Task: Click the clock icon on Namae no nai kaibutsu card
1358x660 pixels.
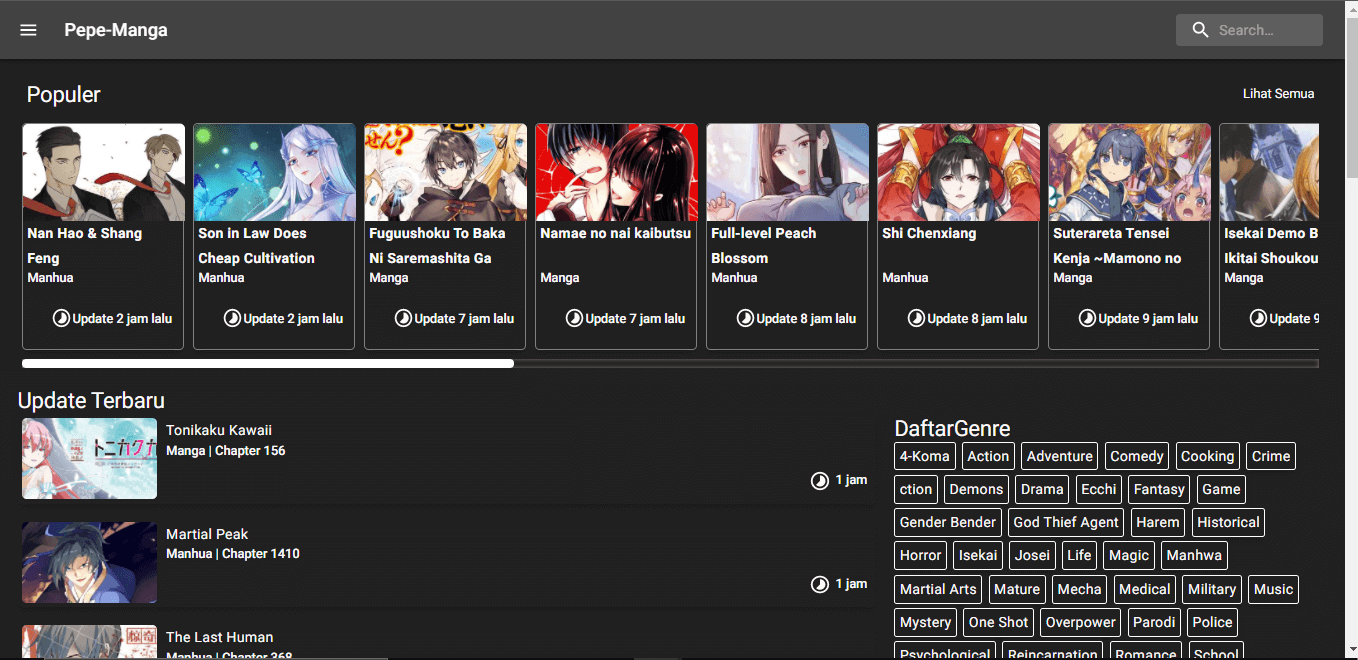Action: pos(574,318)
